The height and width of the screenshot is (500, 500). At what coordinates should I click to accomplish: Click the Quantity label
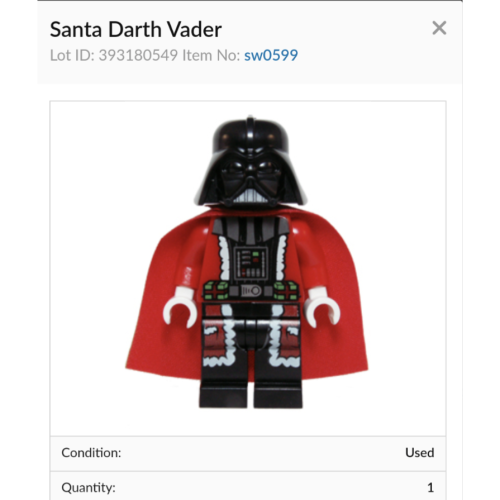pyautogui.click(x=88, y=488)
